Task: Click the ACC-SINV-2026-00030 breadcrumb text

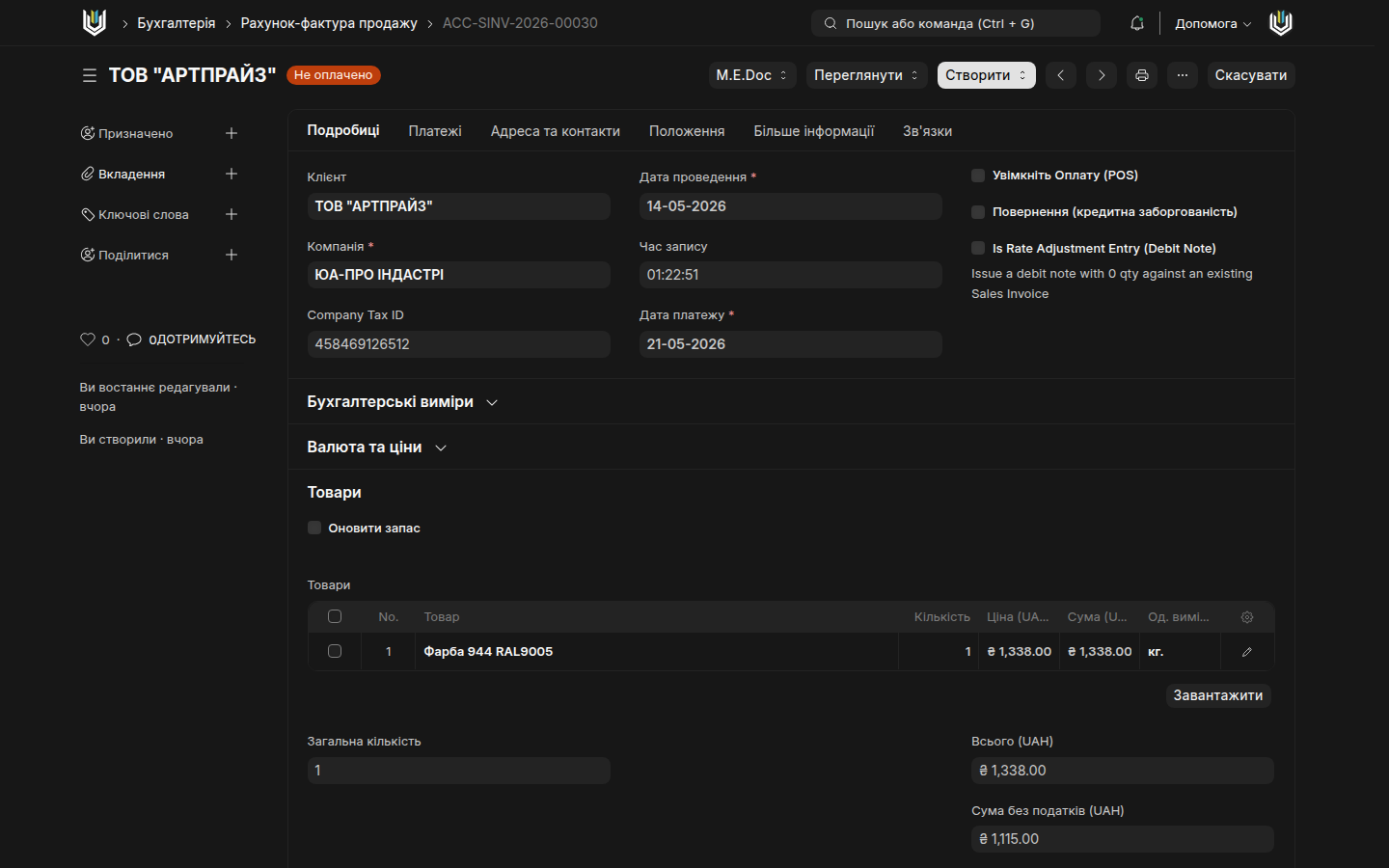Action: coord(520,23)
